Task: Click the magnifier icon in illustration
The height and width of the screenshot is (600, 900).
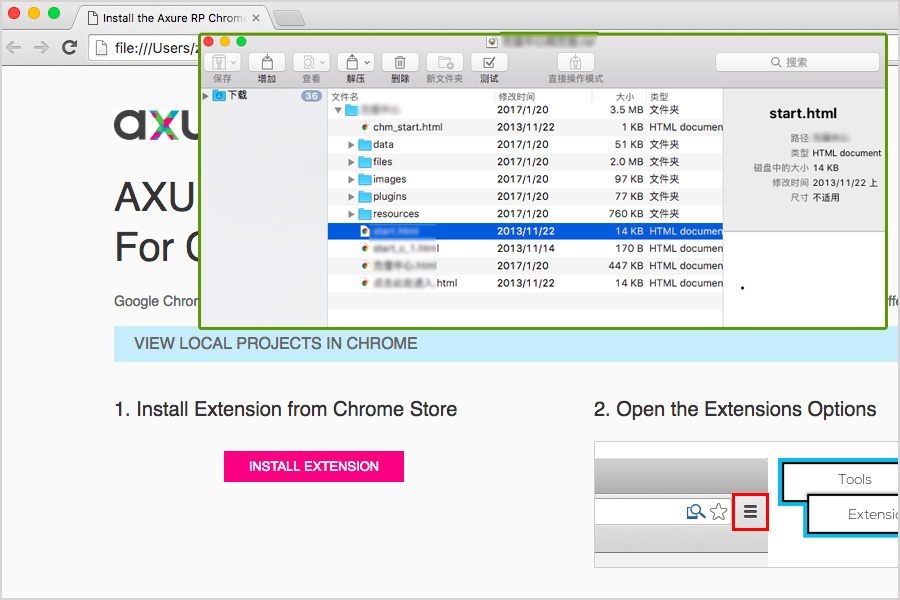Action: click(696, 512)
